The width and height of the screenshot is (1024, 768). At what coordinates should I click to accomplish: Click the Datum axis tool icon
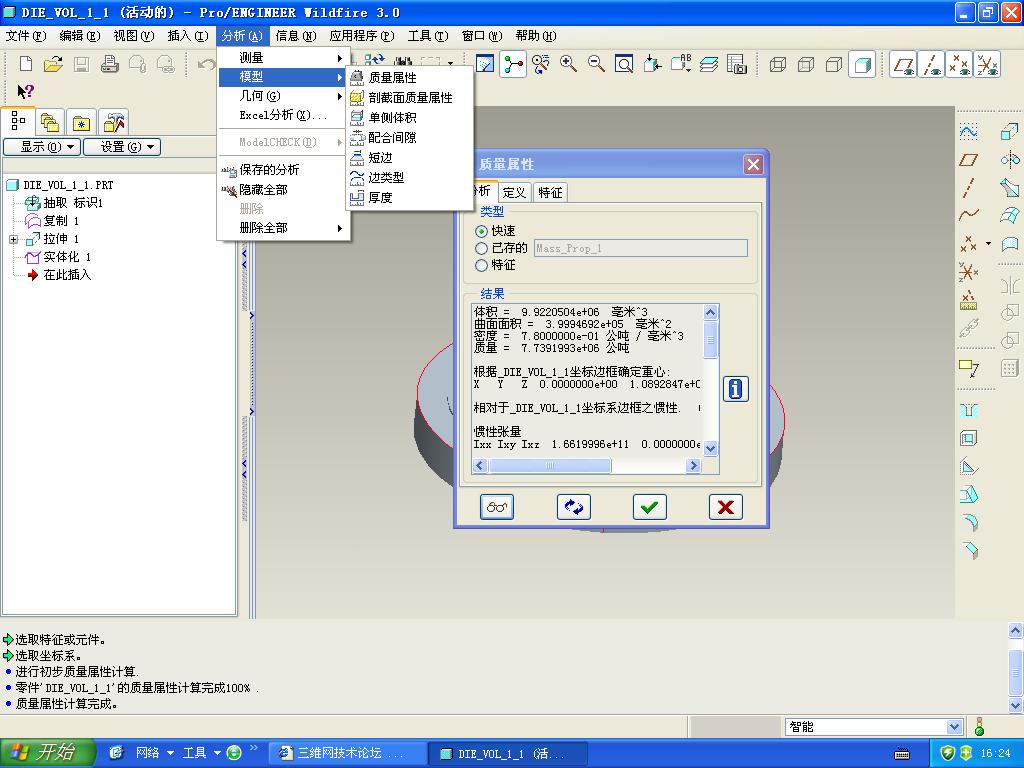tap(968, 187)
